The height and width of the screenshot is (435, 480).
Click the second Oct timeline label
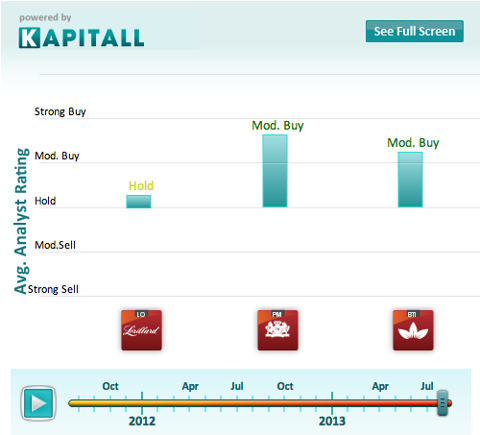(285, 386)
